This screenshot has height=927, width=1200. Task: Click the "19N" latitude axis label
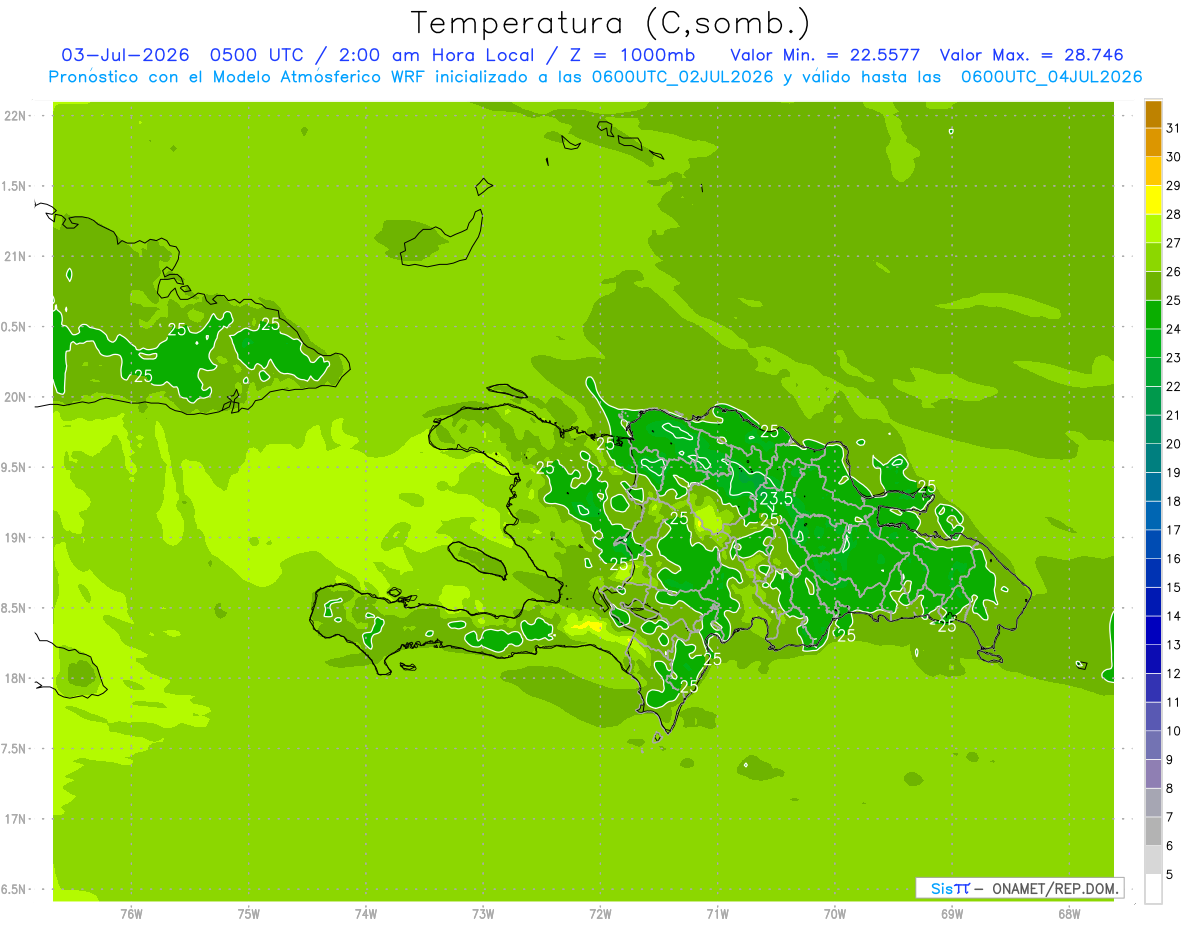(x=16, y=537)
